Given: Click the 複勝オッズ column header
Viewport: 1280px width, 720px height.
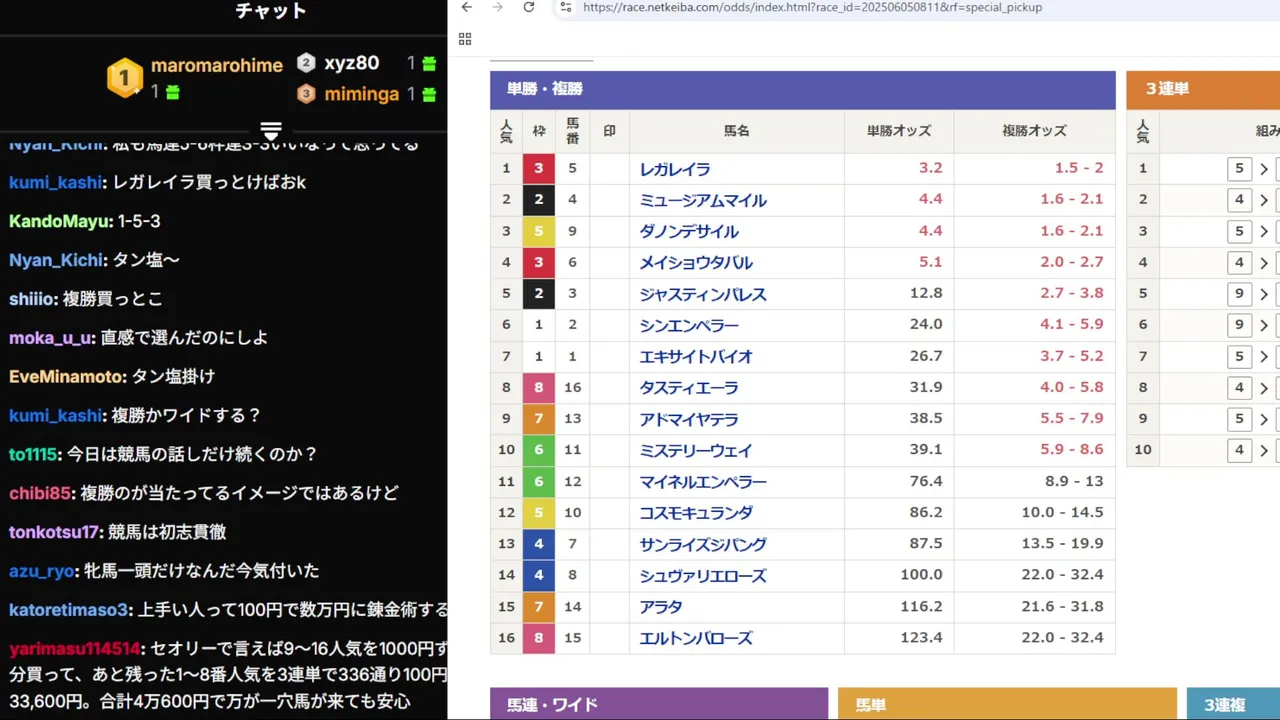Looking at the screenshot, I should coord(1034,131).
